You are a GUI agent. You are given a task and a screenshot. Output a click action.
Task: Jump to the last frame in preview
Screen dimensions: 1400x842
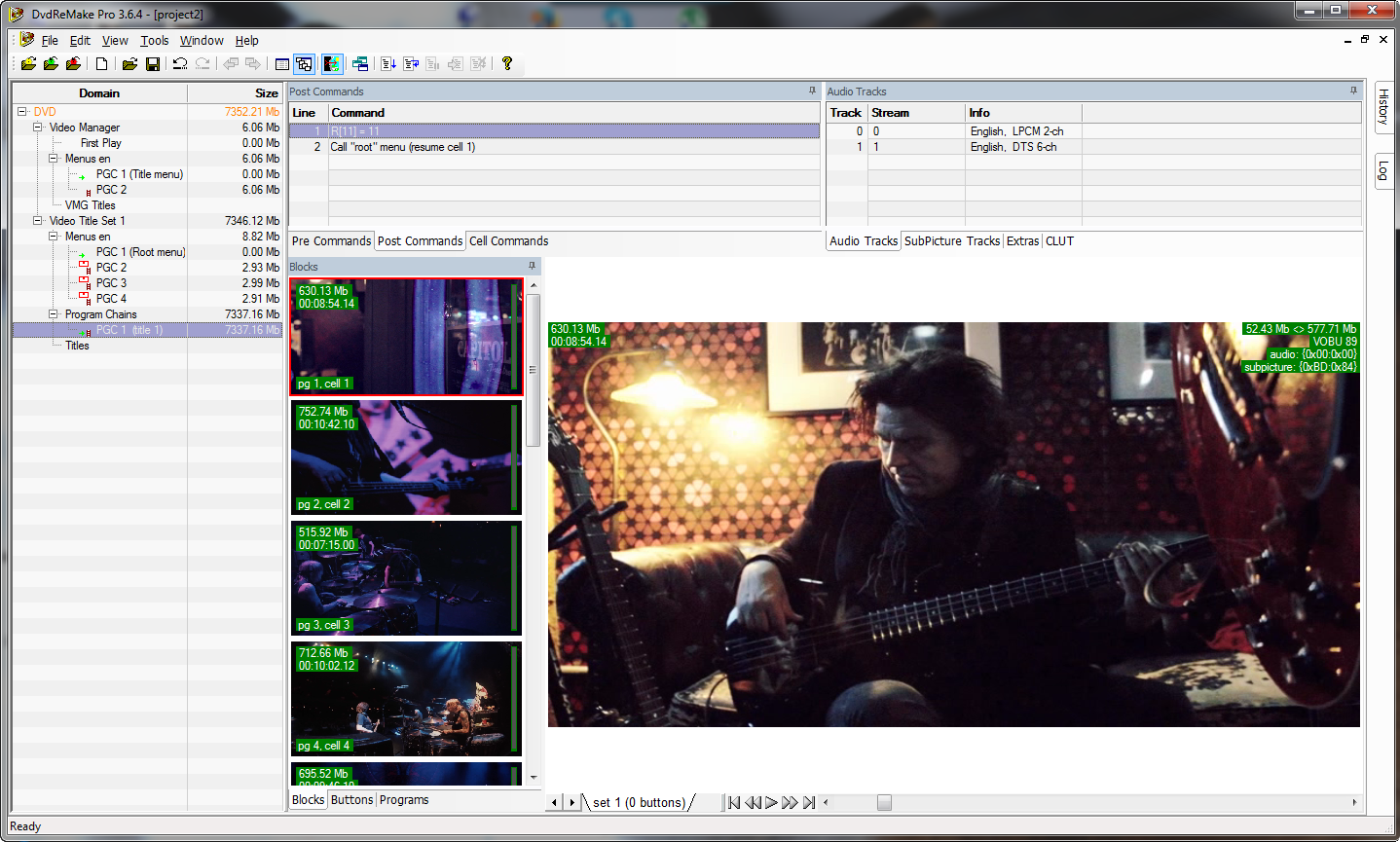point(809,803)
